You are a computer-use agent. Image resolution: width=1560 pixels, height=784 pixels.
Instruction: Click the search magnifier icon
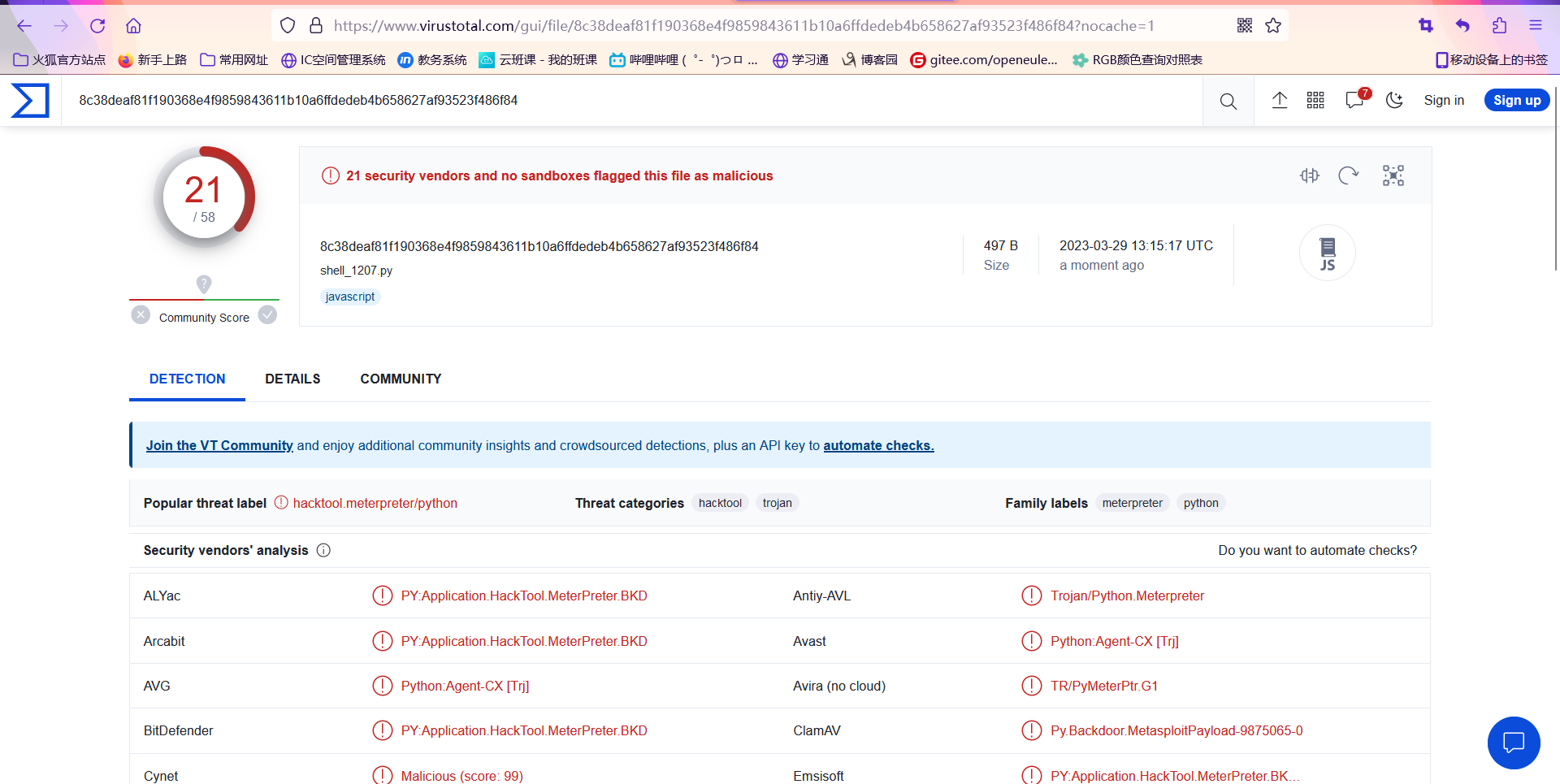point(1228,101)
